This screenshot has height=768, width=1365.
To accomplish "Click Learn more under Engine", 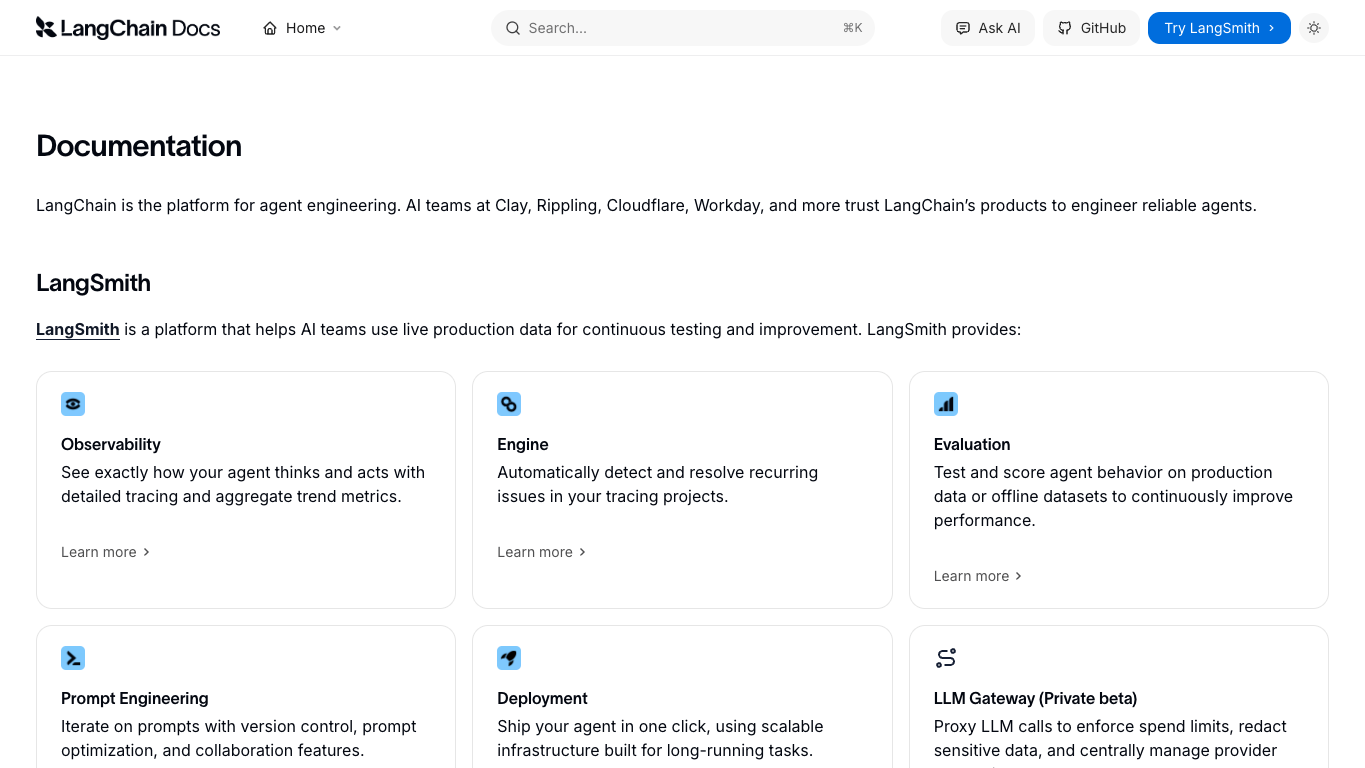I will coord(541,552).
